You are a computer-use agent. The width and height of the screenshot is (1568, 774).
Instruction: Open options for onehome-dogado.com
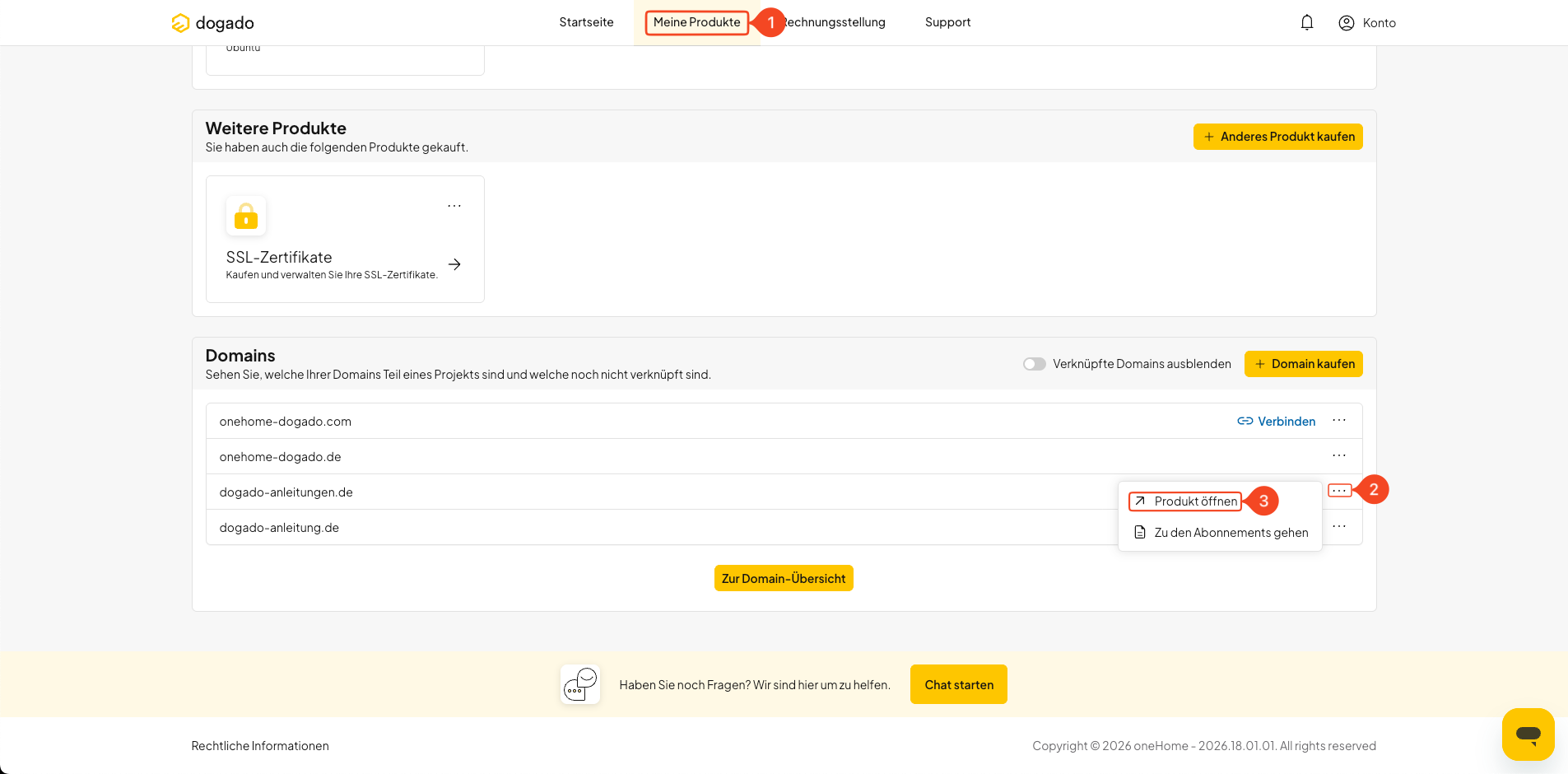click(x=1339, y=421)
